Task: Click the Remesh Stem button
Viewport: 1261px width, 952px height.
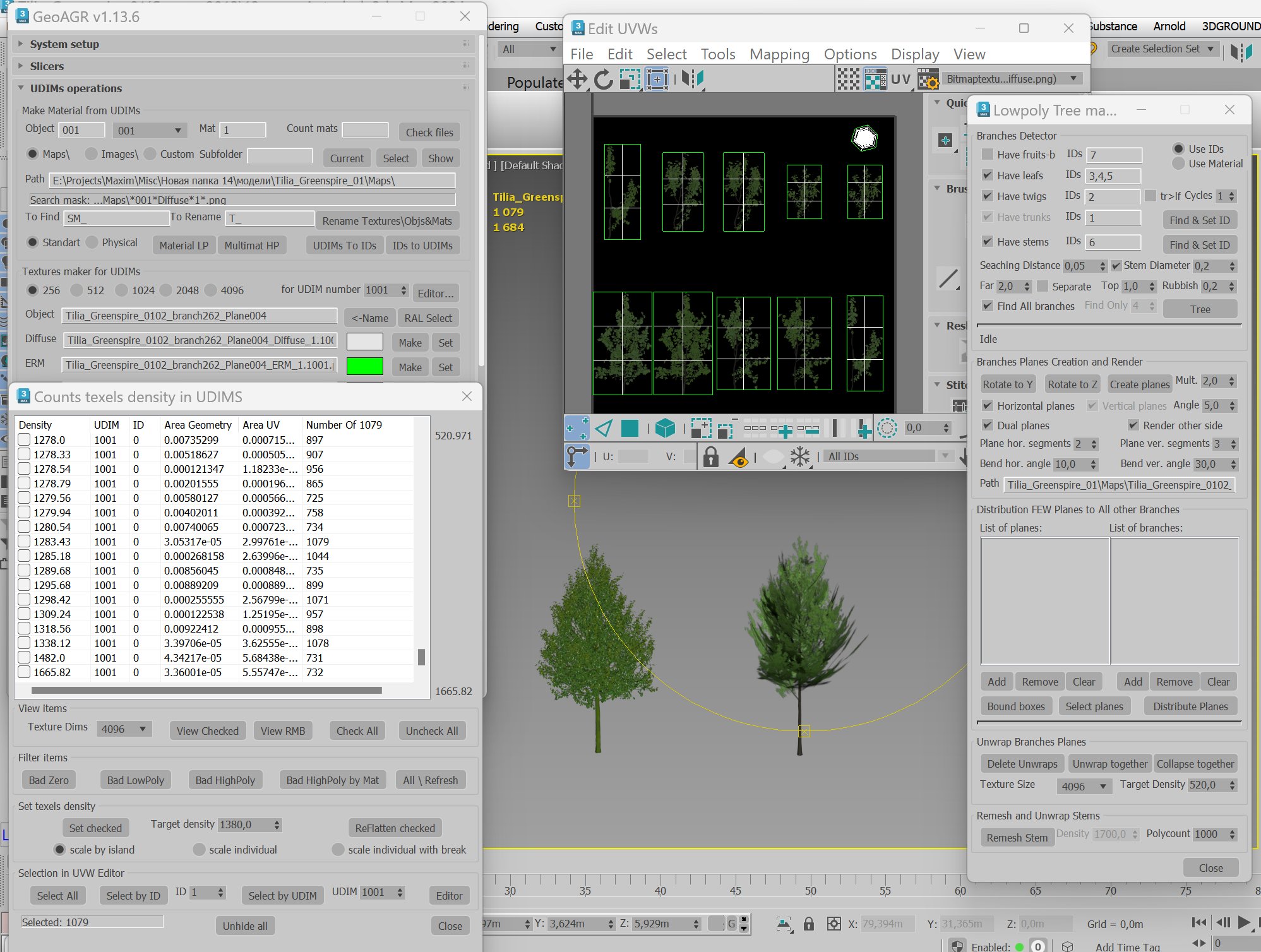Action: [1017, 838]
